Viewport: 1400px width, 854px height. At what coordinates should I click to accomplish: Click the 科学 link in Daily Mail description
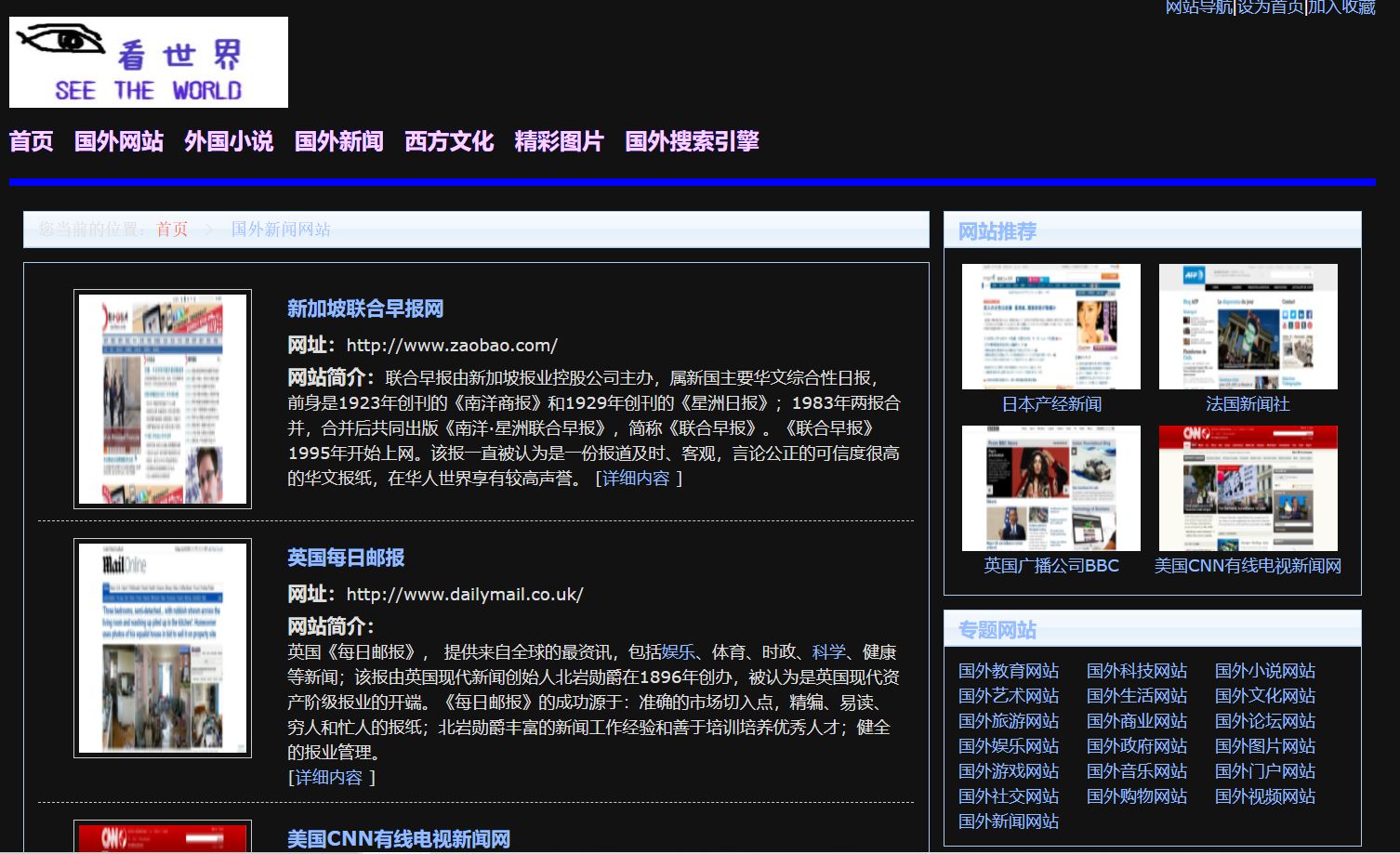click(x=829, y=652)
